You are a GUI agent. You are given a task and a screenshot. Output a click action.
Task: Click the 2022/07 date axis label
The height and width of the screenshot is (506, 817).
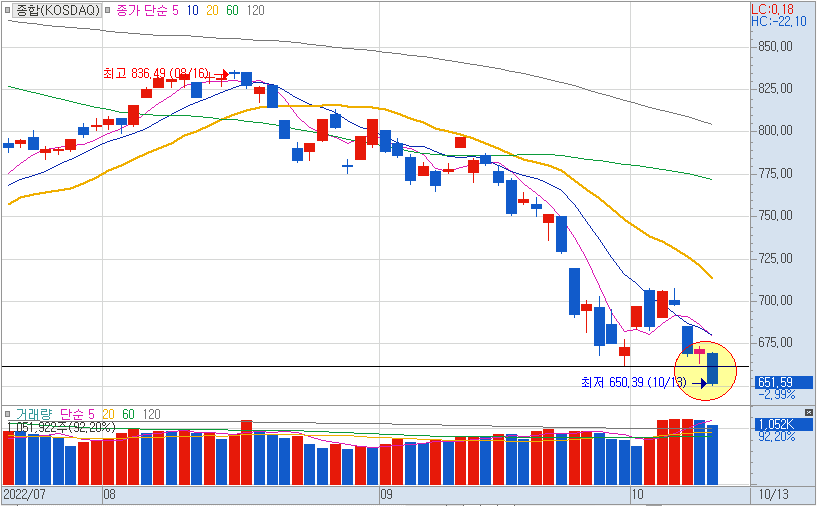tap(24, 494)
